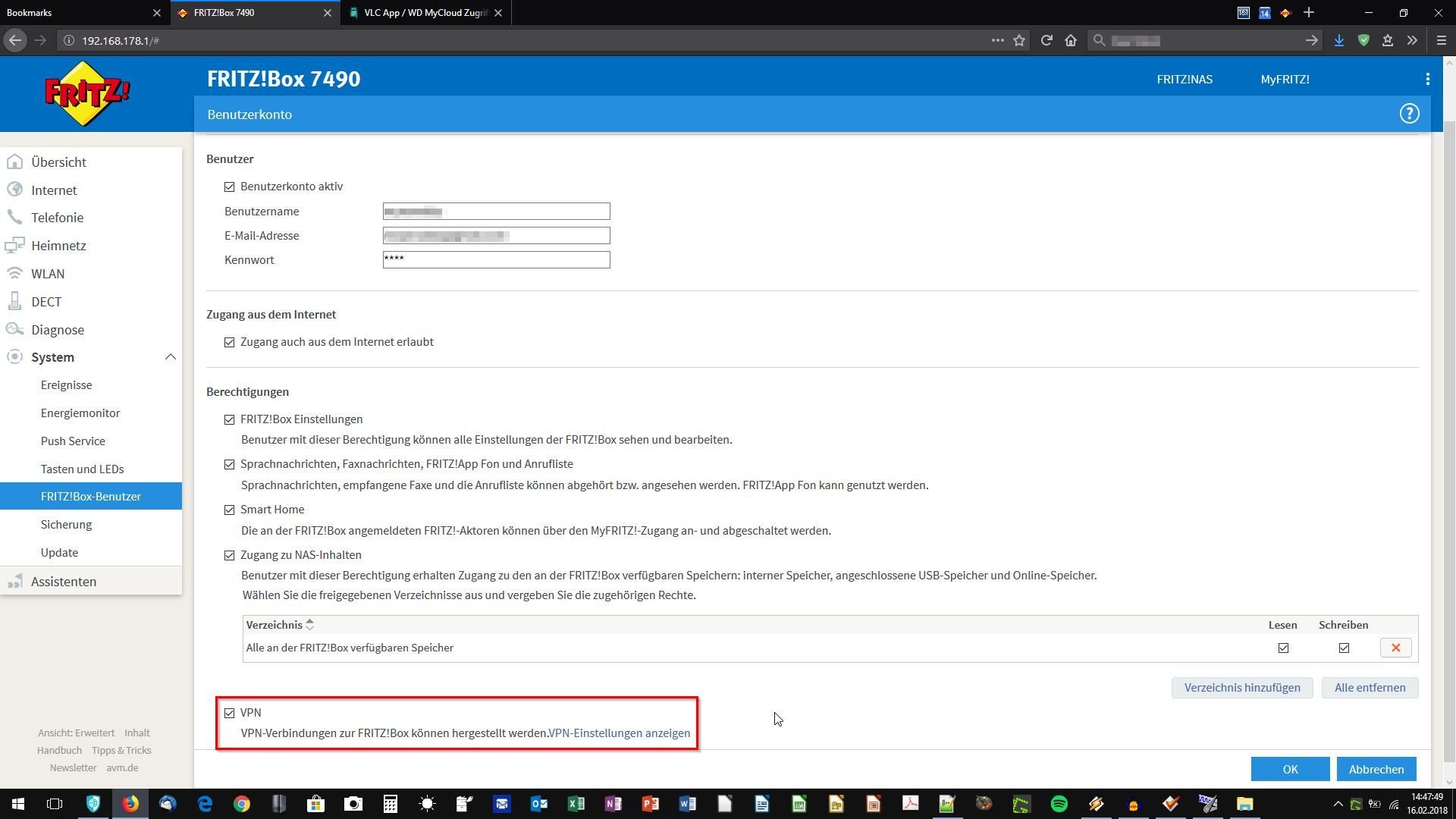The image size is (1456, 819).
Task: Click the Assistenten wizard icon
Action: pyautogui.click(x=14, y=582)
